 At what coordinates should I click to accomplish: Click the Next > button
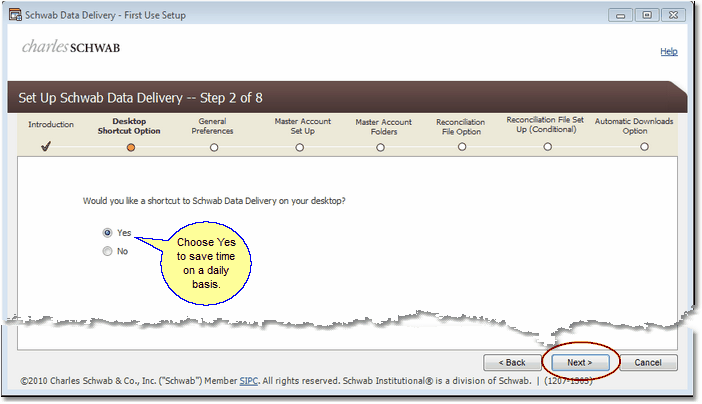click(x=580, y=362)
